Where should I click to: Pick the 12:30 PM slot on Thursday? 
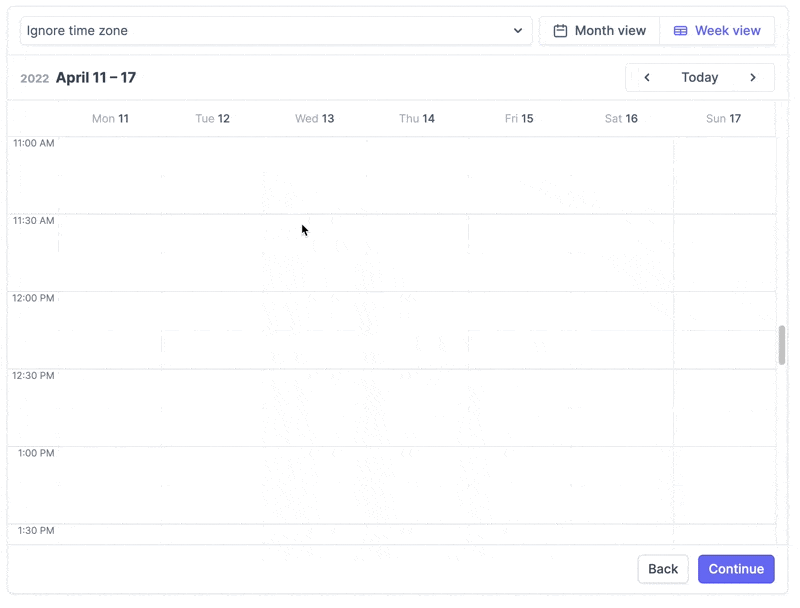[417, 408]
